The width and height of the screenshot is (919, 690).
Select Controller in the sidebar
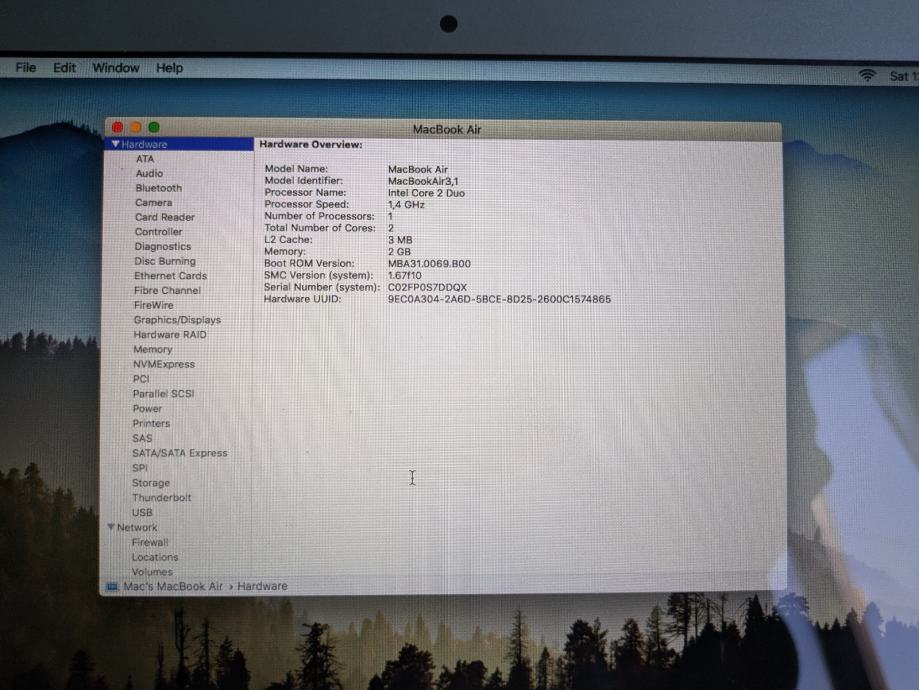pos(158,232)
